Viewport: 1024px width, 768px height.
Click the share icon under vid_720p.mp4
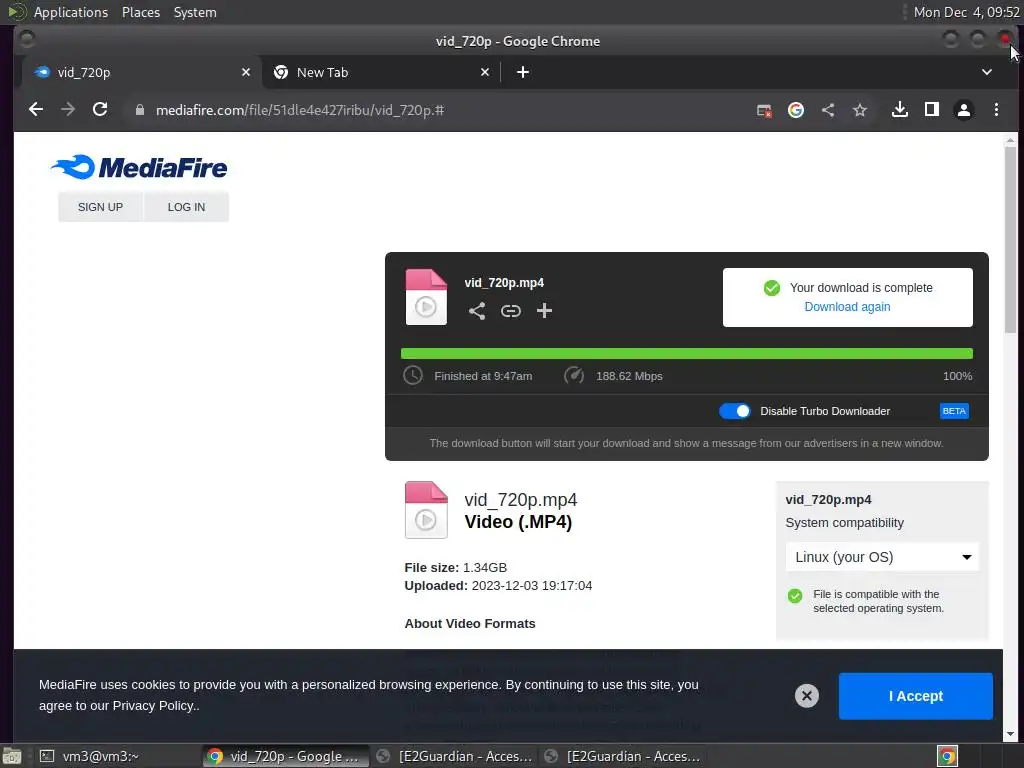point(477,311)
